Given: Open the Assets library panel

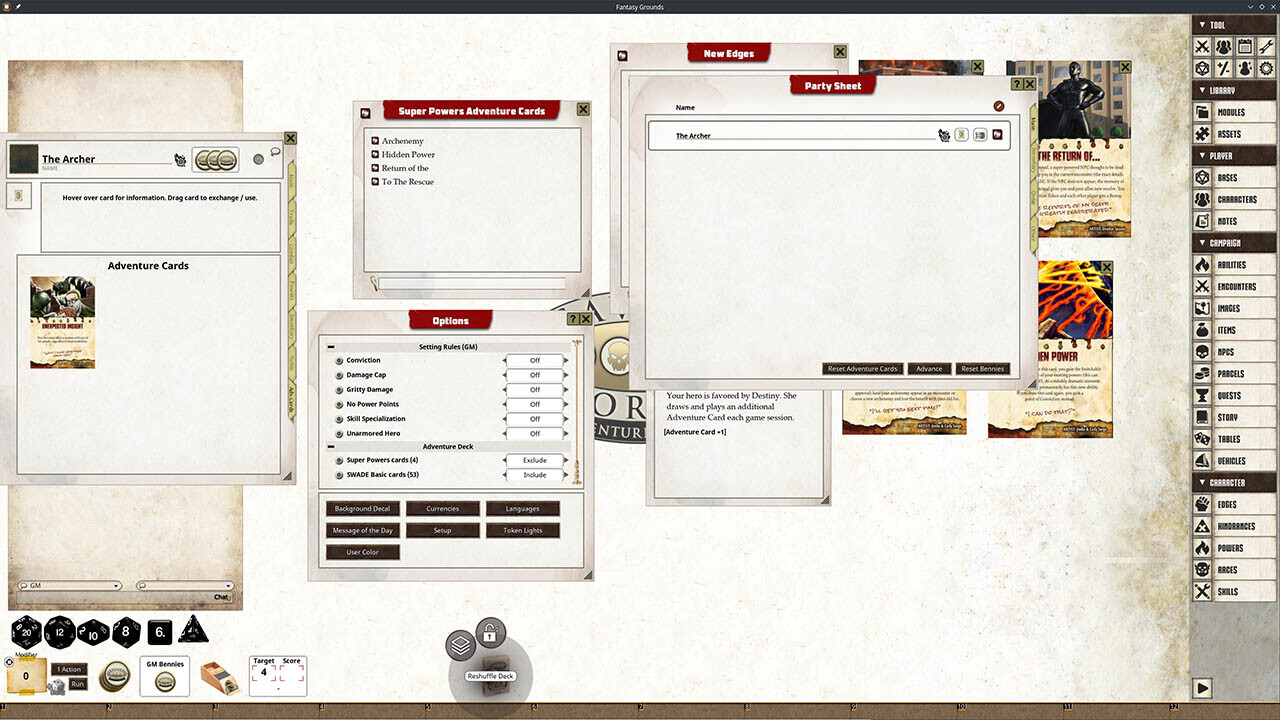Looking at the screenshot, I should pos(1232,133).
